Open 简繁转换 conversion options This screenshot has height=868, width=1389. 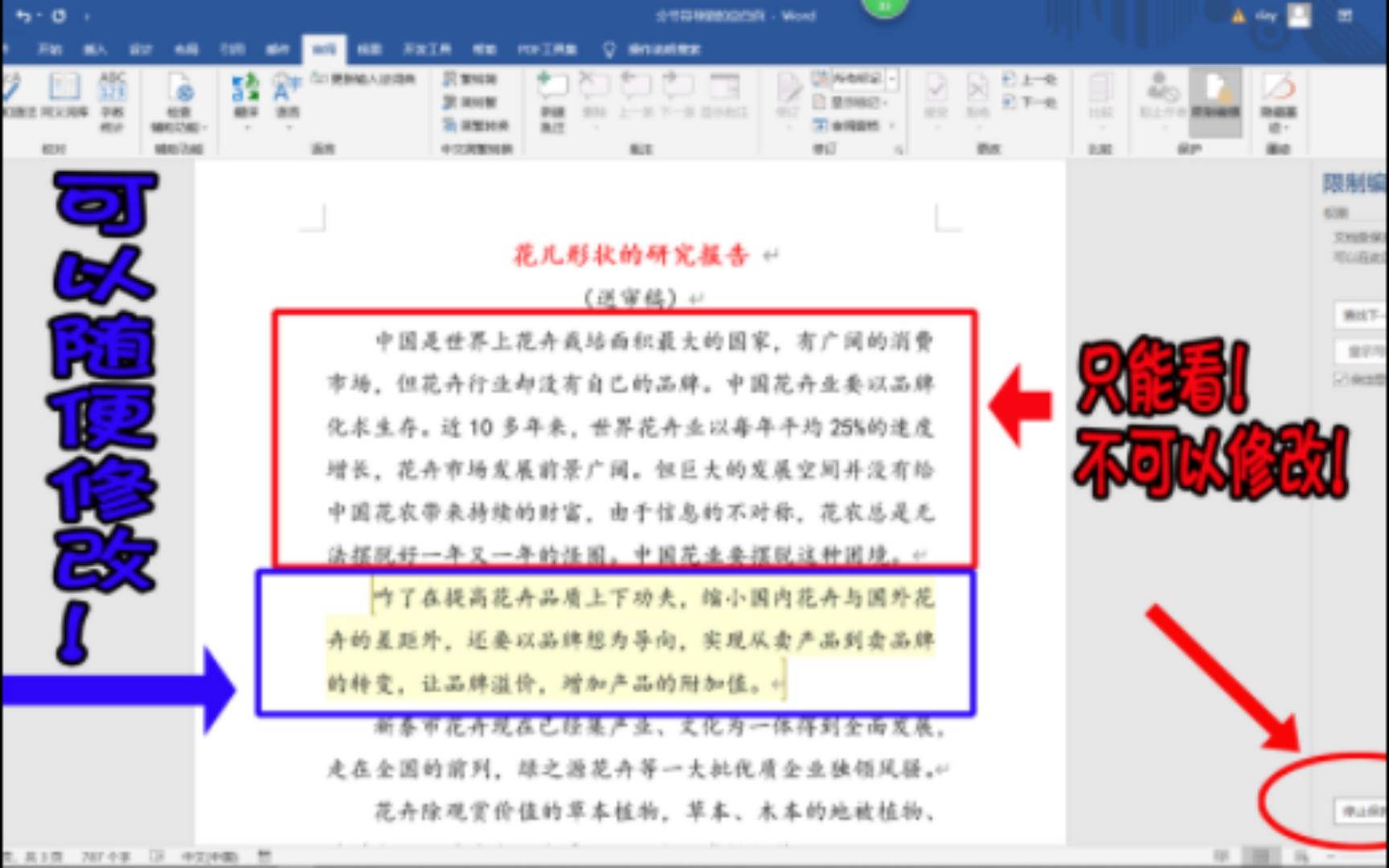[476, 125]
